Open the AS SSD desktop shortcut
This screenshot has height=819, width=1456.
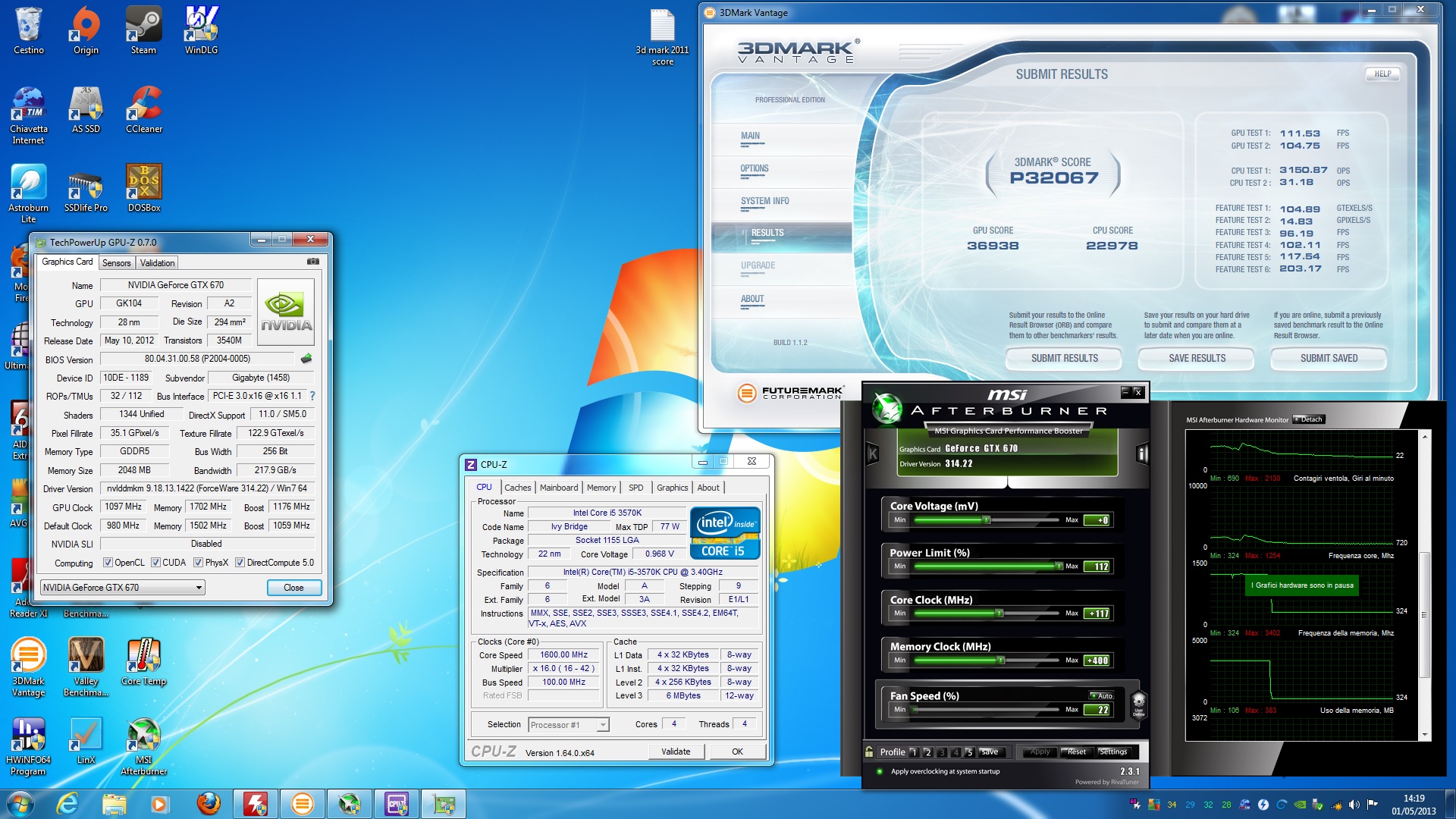coord(86,109)
